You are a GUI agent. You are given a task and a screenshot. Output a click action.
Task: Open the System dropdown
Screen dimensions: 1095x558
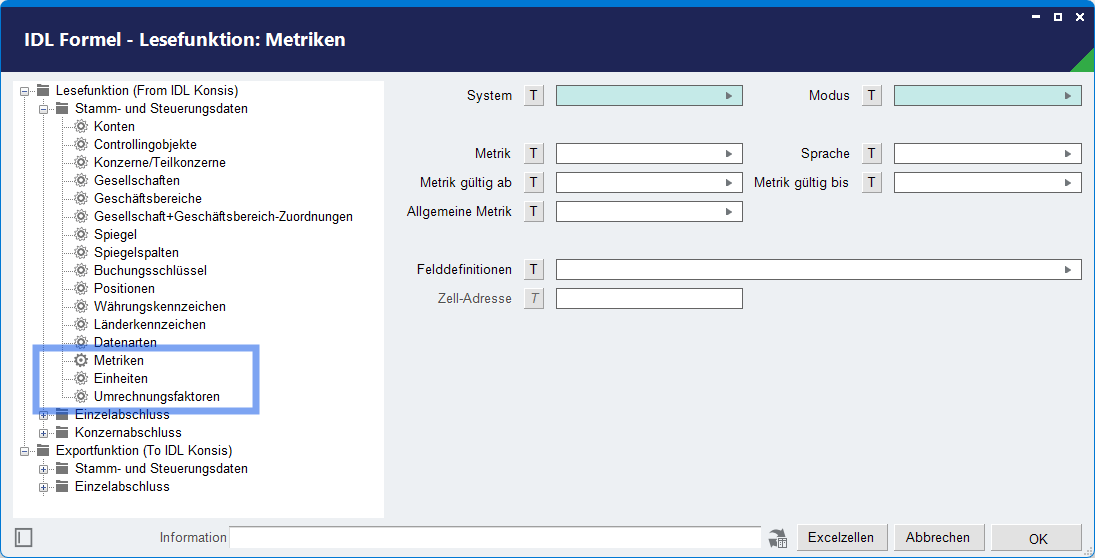pos(728,96)
